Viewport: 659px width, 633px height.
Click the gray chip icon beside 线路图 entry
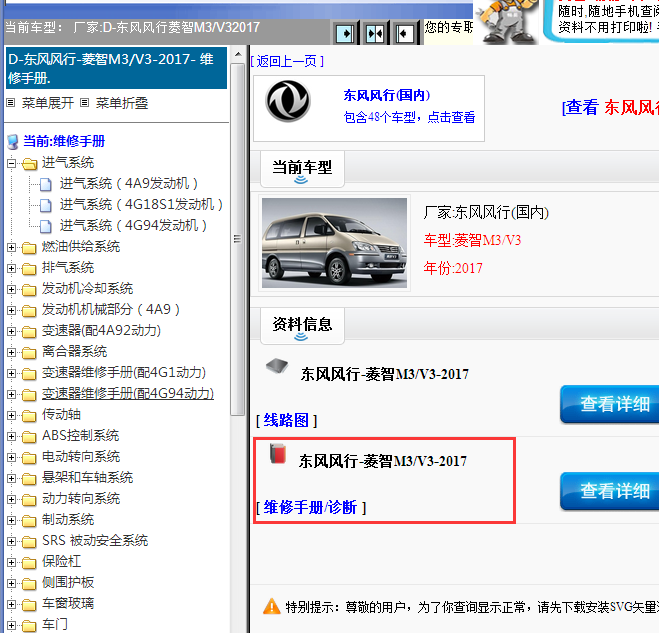coord(277,366)
